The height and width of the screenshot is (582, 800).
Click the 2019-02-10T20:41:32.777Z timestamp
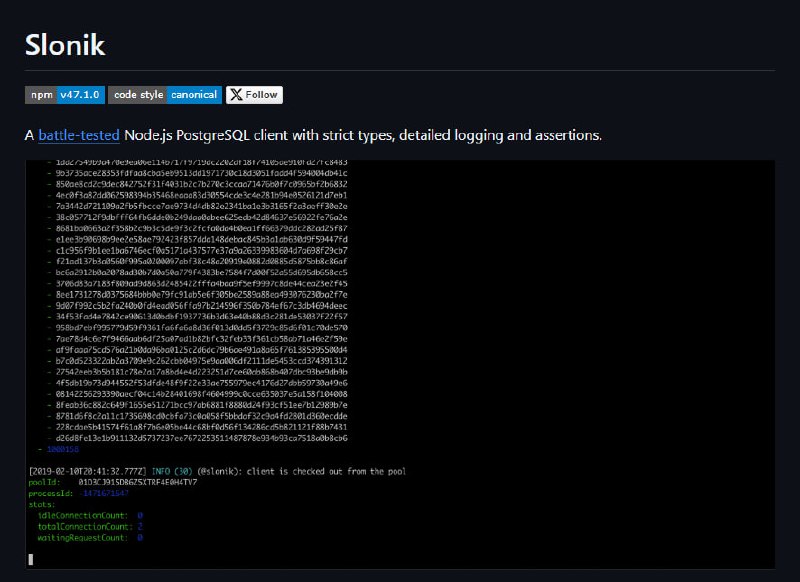coord(88,471)
